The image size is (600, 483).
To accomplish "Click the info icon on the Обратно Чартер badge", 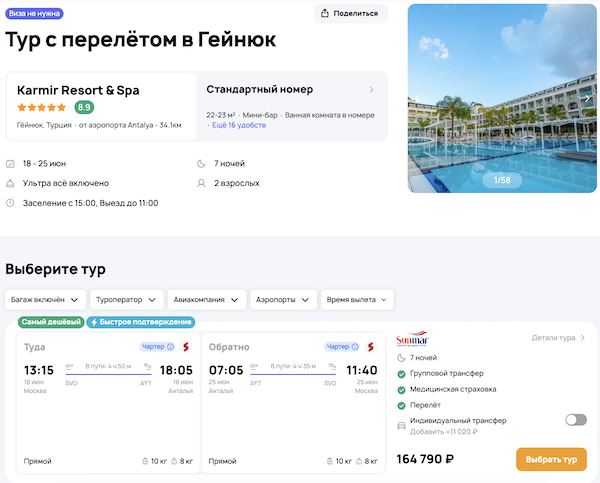I will click(x=355, y=347).
